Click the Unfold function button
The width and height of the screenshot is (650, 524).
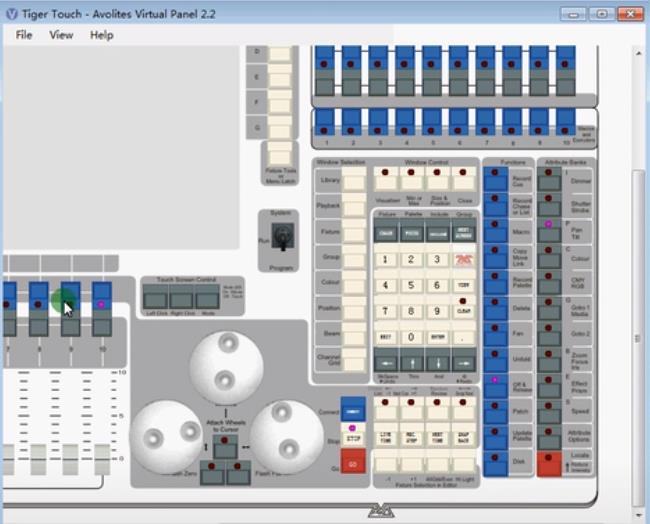click(x=495, y=360)
